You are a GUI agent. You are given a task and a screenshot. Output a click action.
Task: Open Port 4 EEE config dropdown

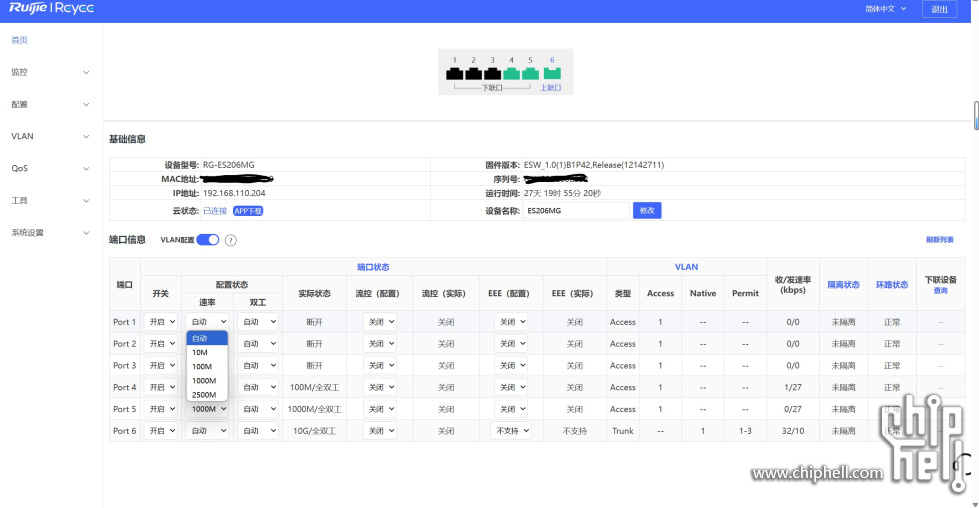511,387
